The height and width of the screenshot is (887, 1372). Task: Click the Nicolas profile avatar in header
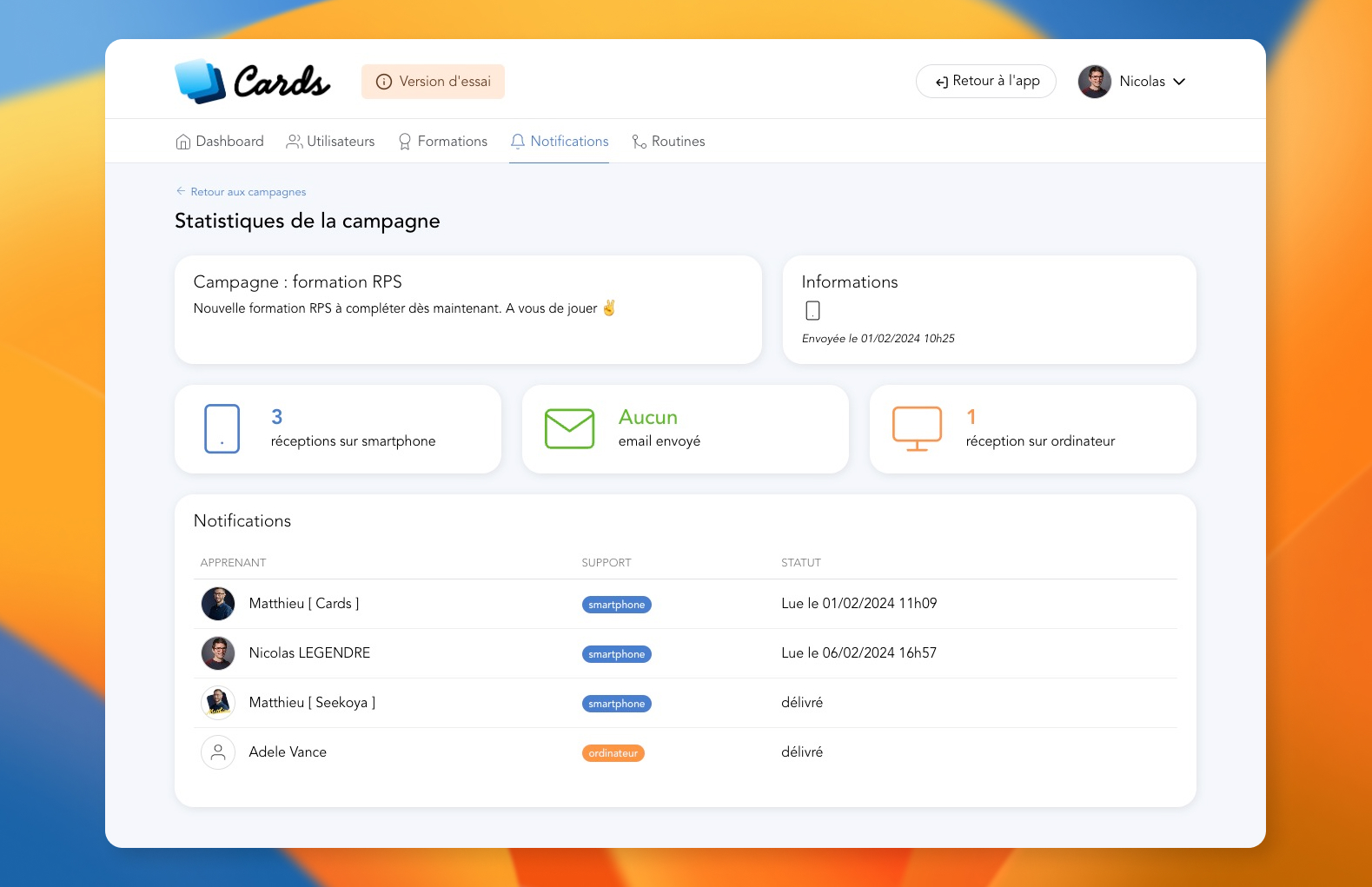[x=1095, y=82]
